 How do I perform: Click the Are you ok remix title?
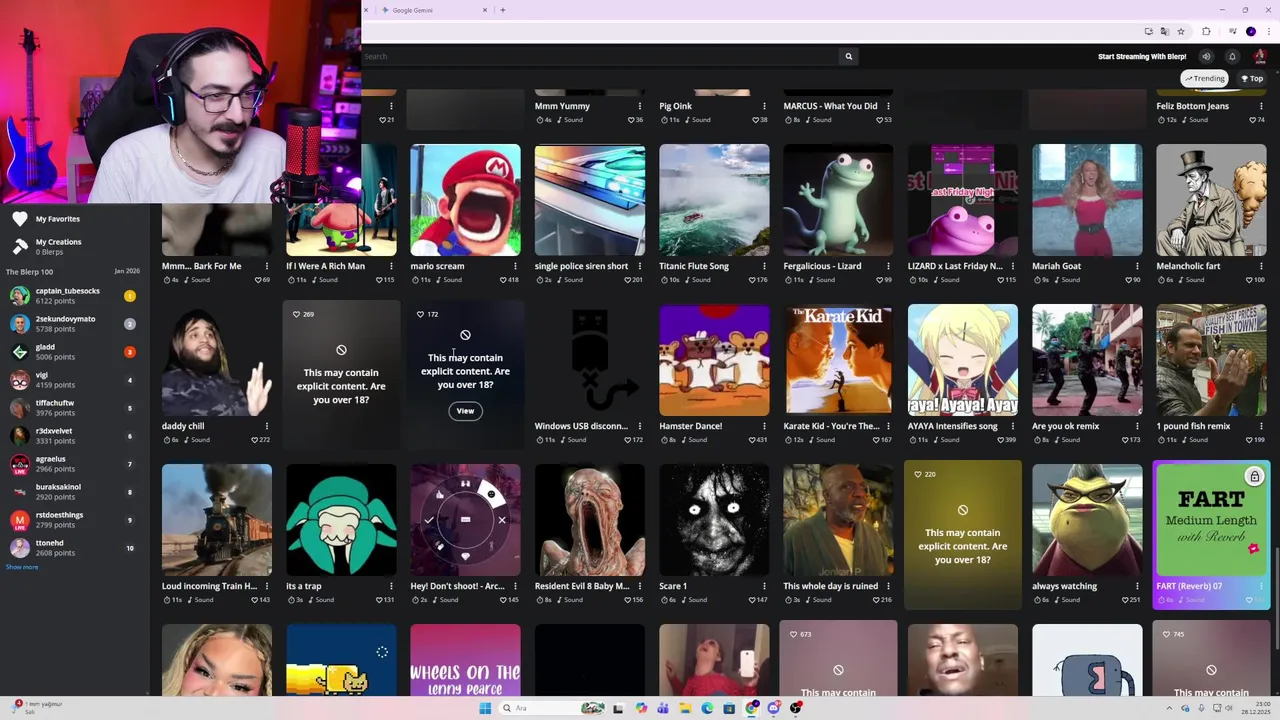coord(1065,426)
